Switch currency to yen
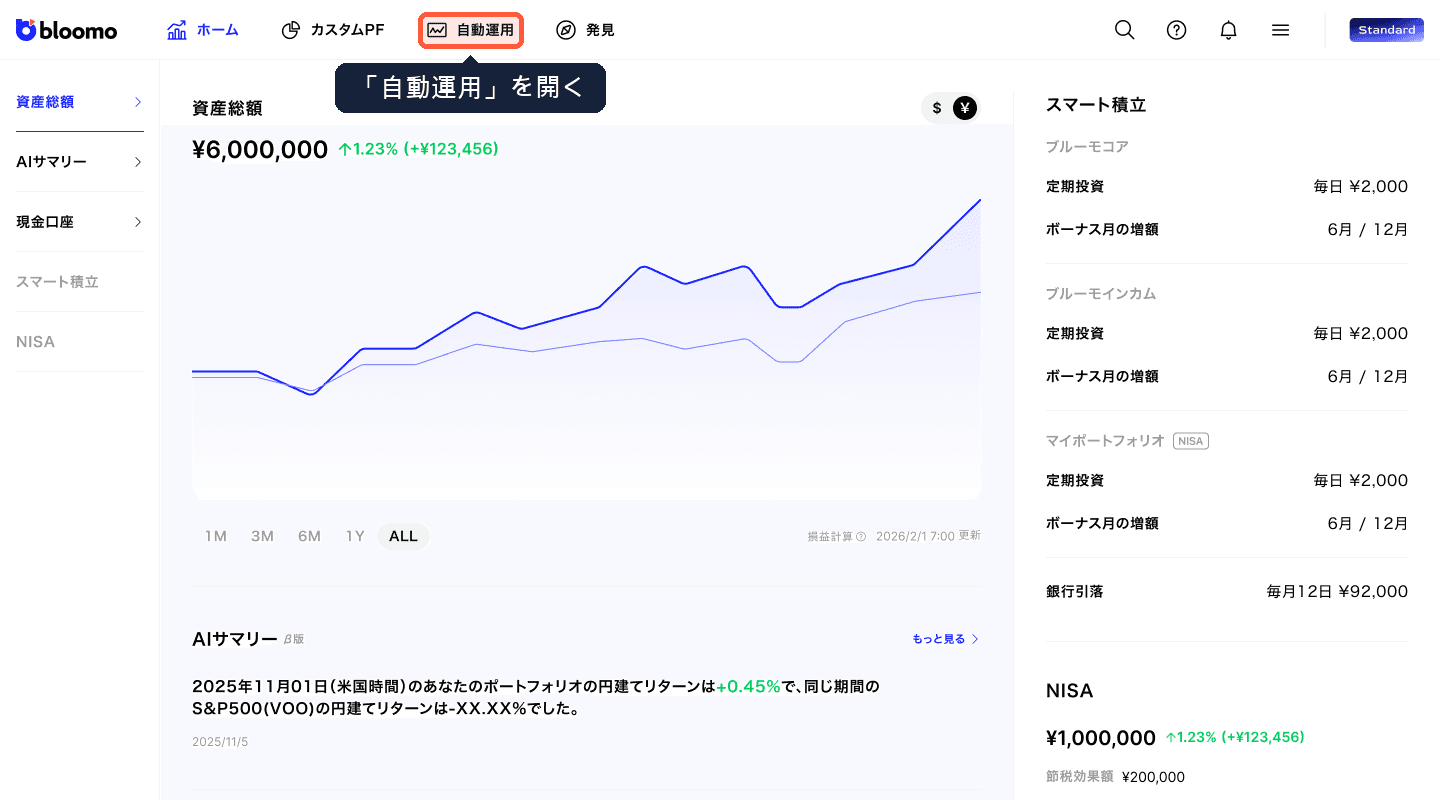 [964, 108]
